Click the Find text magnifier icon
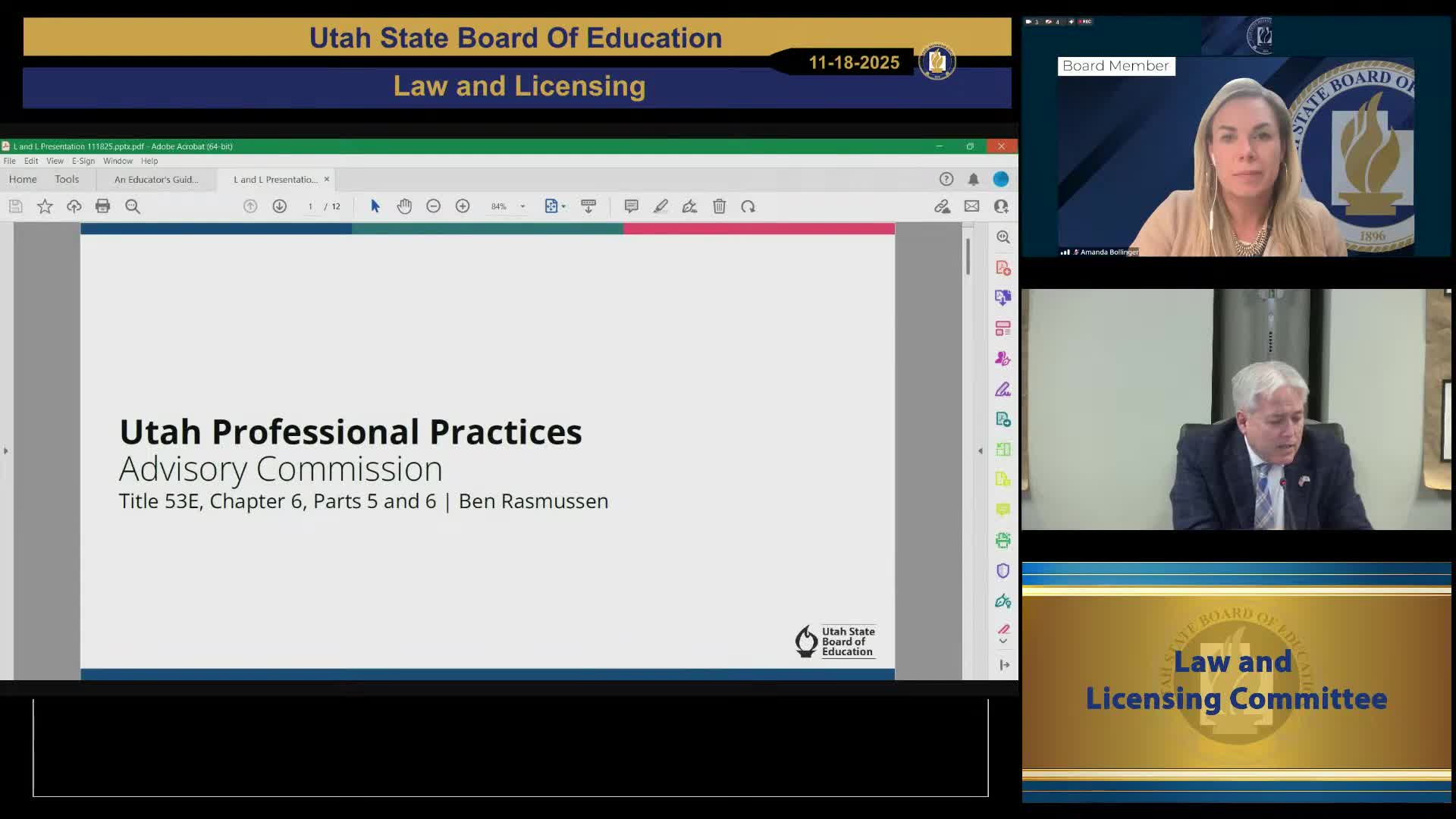This screenshot has width=1456, height=819. click(133, 206)
